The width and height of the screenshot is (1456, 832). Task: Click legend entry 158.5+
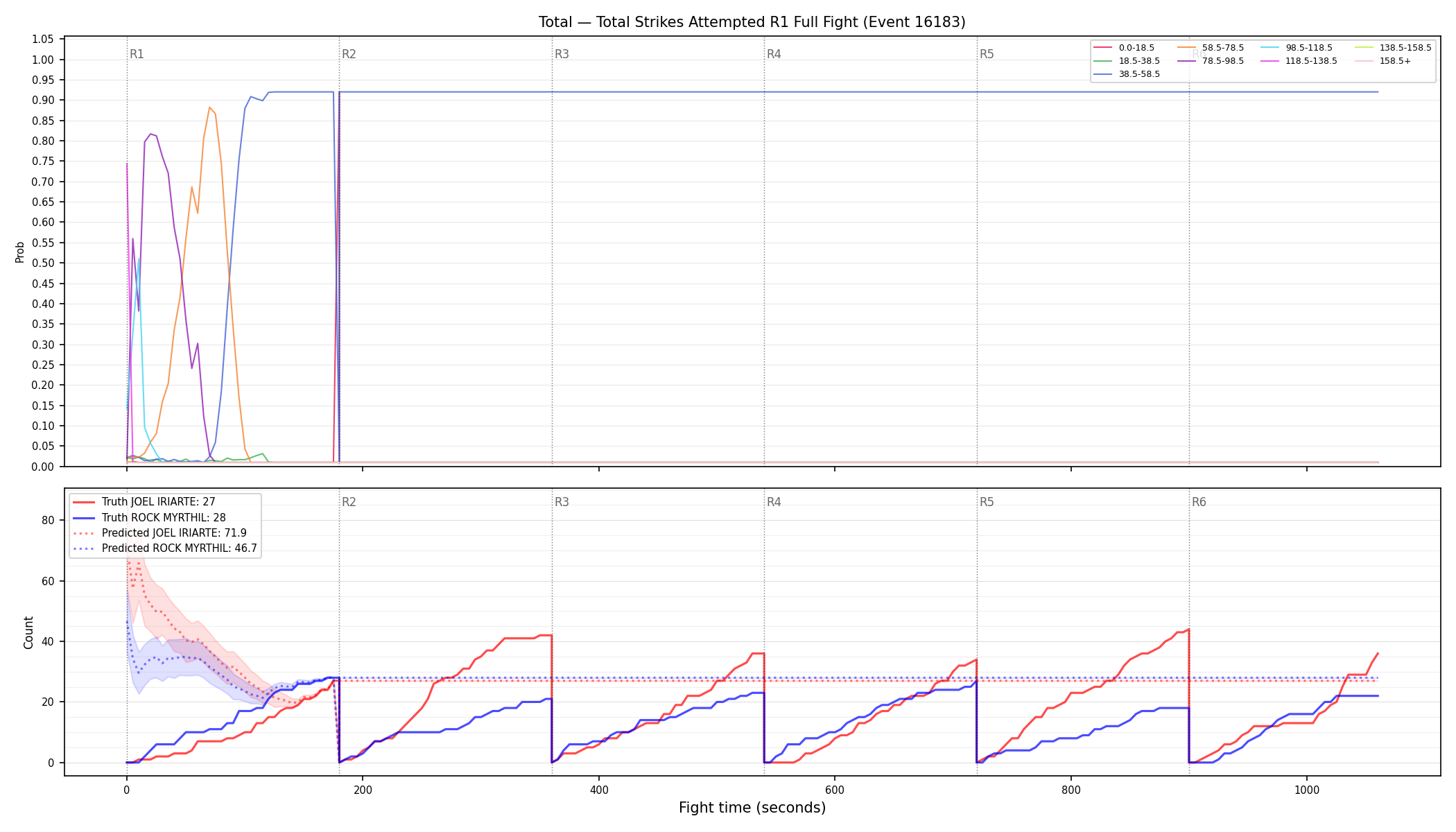pos(1383,61)
